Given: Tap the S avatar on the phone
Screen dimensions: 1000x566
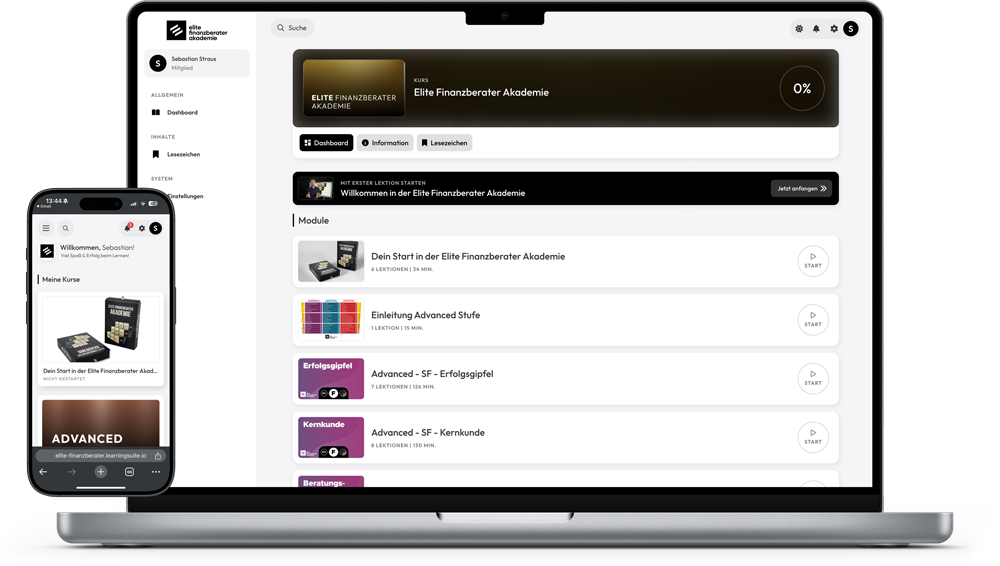Looking at the screenshot, I should (x=156, y=228).
